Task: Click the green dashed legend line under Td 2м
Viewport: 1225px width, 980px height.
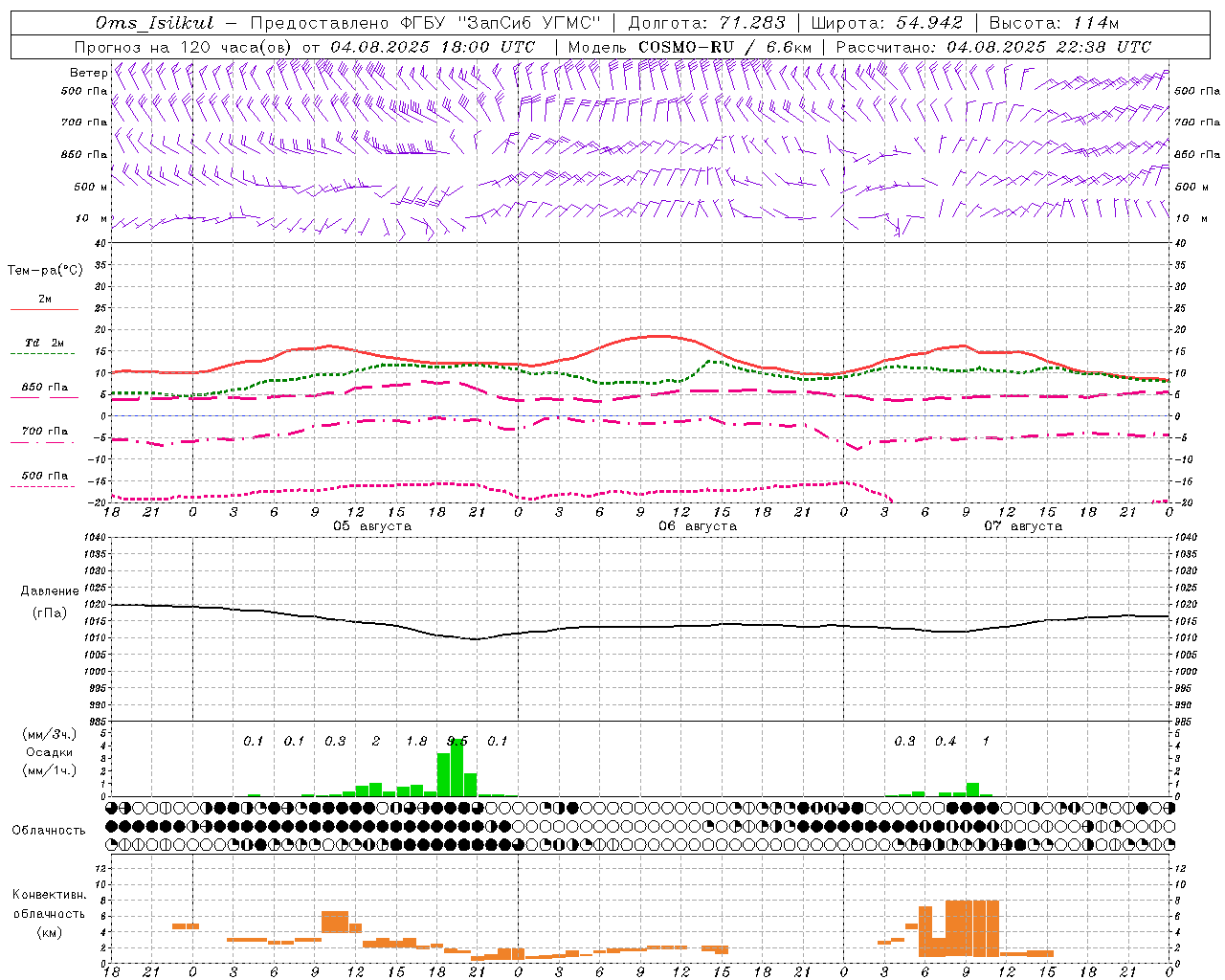Action: pos(42,354)
